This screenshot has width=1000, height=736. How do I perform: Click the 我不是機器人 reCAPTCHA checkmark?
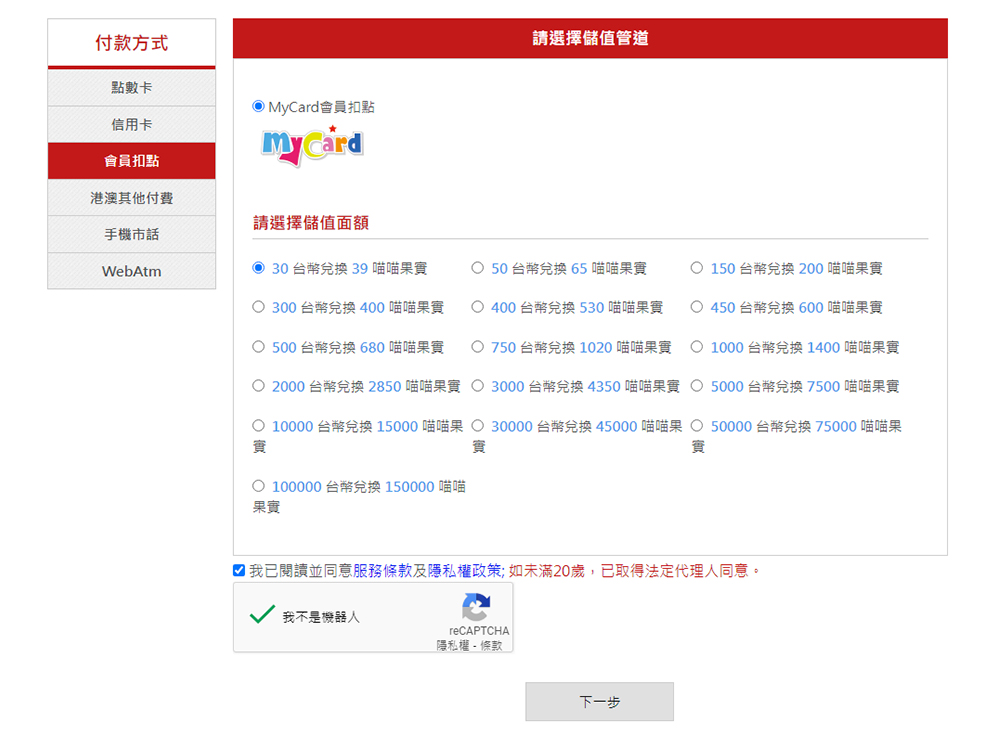pyautogui.click(x=262, y=615)
